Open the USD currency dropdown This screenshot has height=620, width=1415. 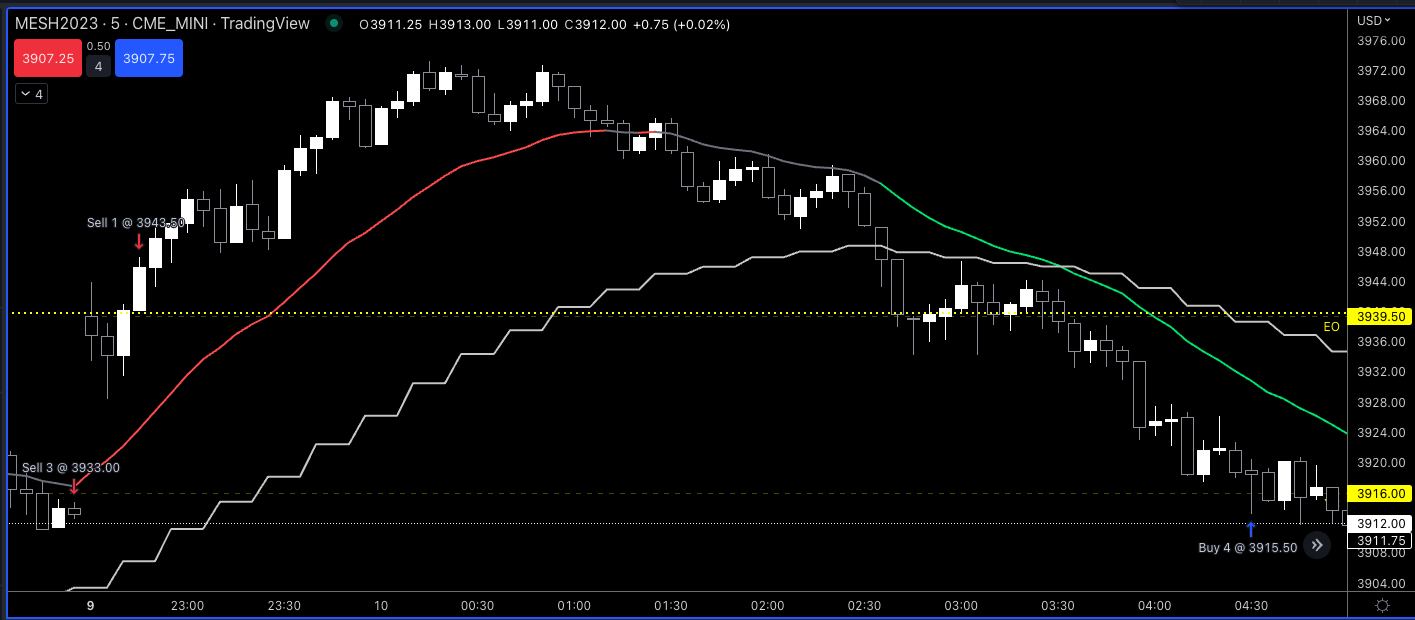(x=1373, y=20)
